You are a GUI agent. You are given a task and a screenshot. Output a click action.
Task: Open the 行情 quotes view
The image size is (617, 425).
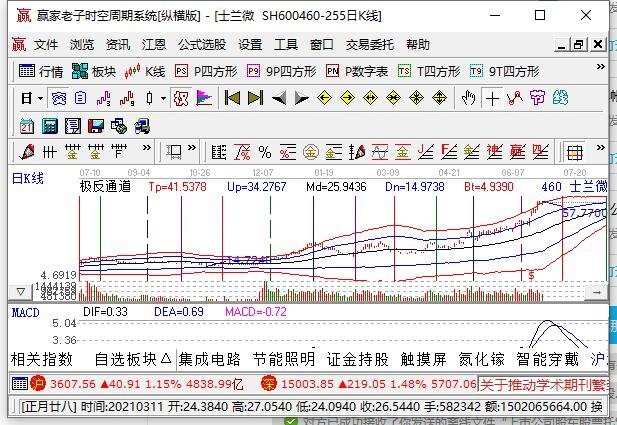pyautogui.click(x=41, y=72)
